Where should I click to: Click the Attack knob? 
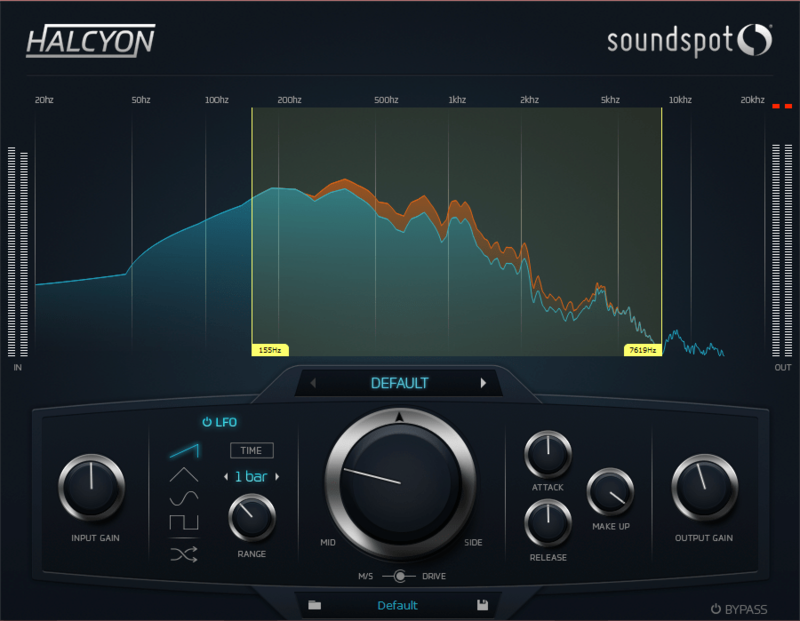coord(548,454)
